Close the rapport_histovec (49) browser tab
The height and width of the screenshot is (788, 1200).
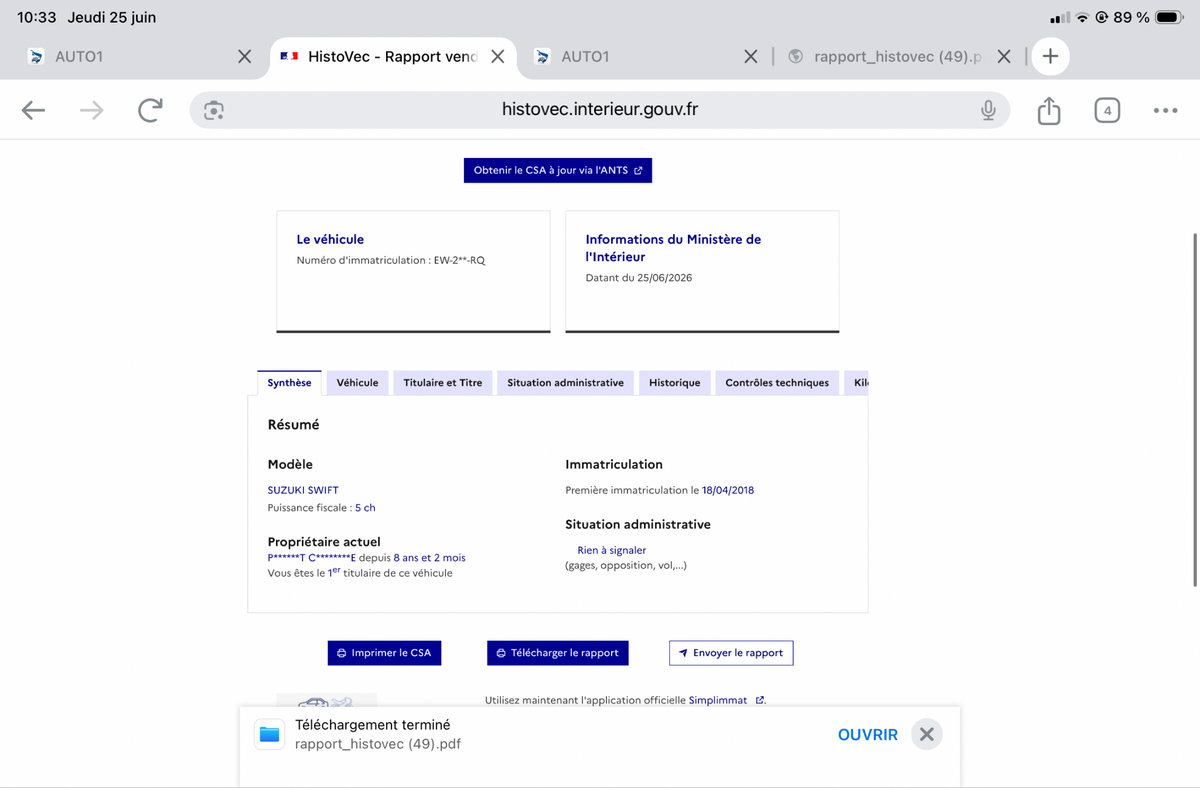pyautogui.click(x=1004, y=57)
